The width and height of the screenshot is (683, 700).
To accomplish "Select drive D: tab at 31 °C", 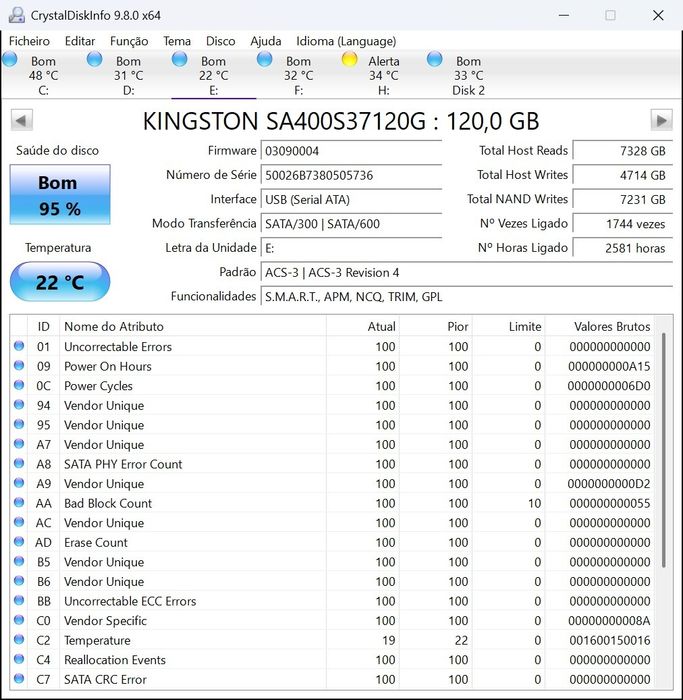I will tap(129, 75).
